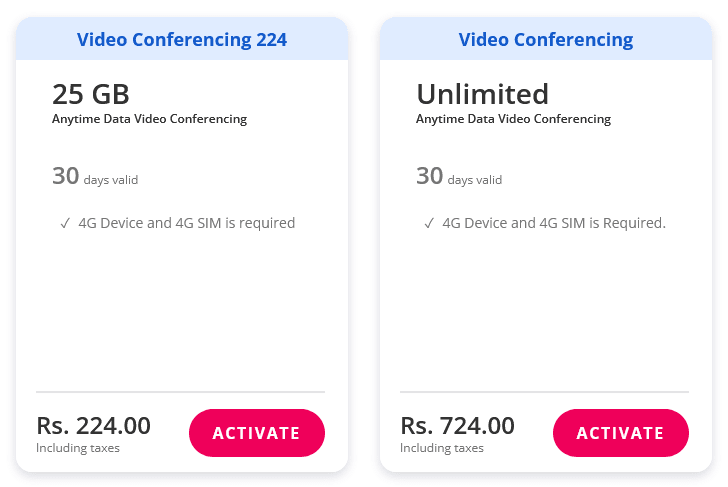The width and height of the screenshot is (728, 487).
Task: Click Anytime Data Video Conferencing under Unlimited
Action: (x=513, y=119)
